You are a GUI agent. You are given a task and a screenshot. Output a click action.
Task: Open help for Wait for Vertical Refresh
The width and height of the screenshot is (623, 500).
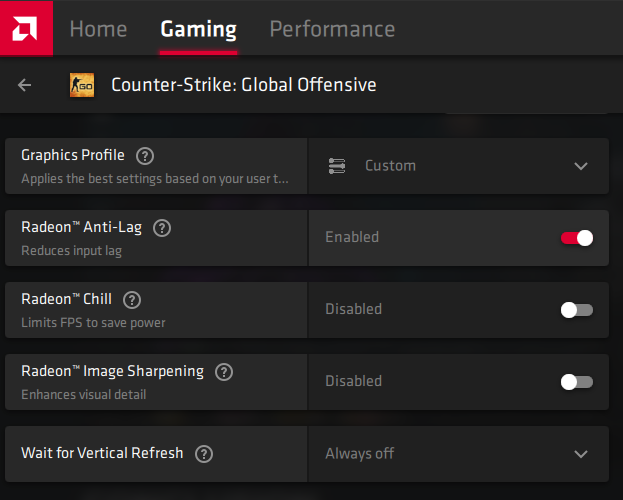(x=204, y=454)
